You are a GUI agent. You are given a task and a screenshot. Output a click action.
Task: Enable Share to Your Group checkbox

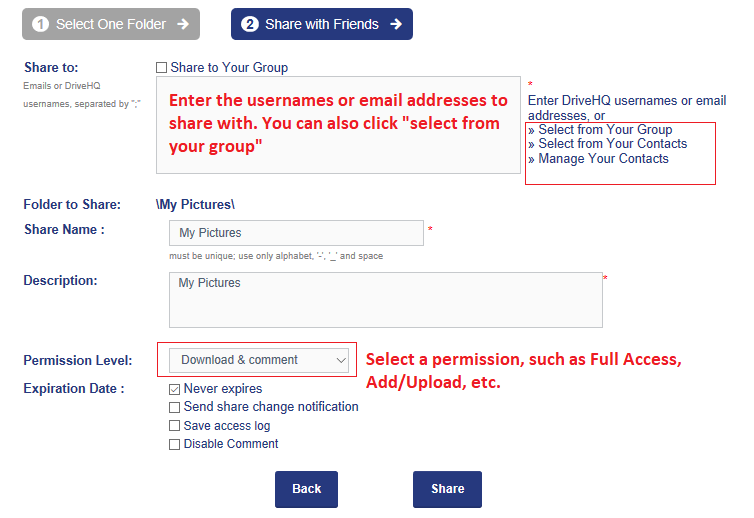tap(162, 68)
